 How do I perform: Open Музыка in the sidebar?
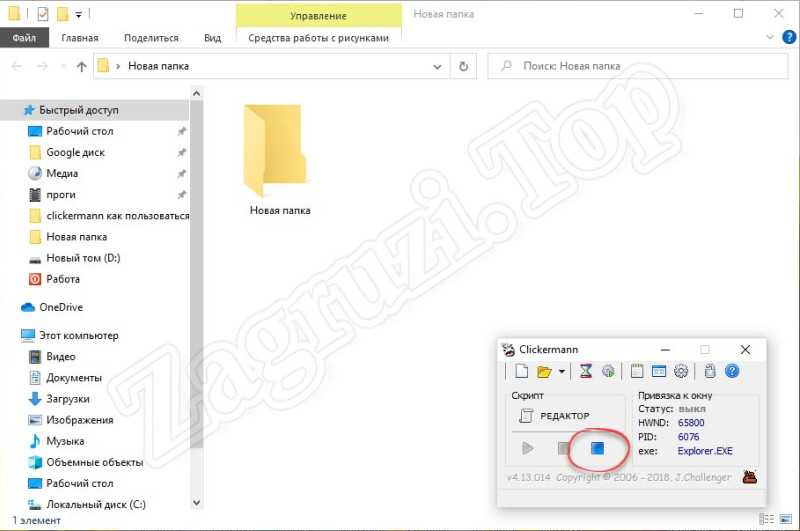pos(65,441)
